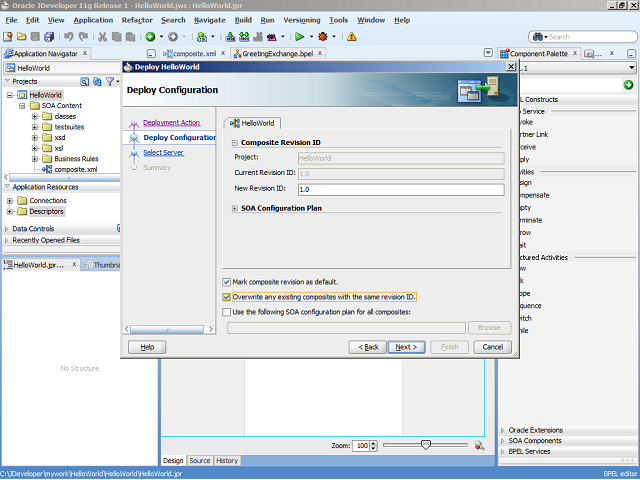Select Descriptors in Application Resources
640x480 pixels.
pos(46,211)
